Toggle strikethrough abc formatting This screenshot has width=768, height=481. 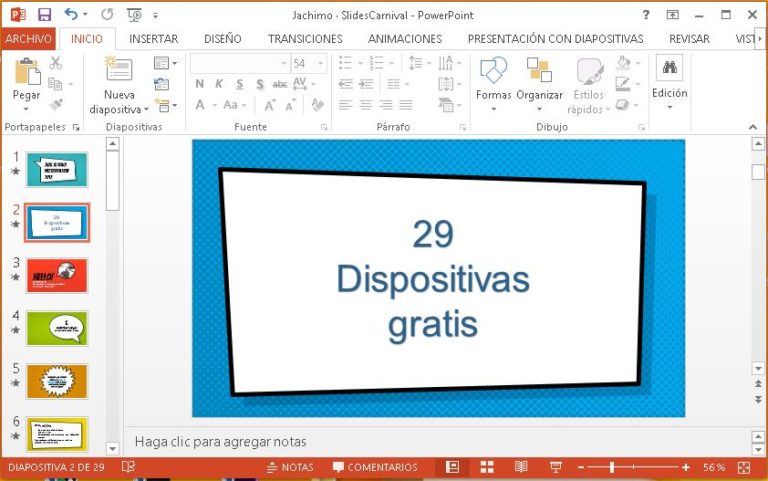click(x=280, y=84)
